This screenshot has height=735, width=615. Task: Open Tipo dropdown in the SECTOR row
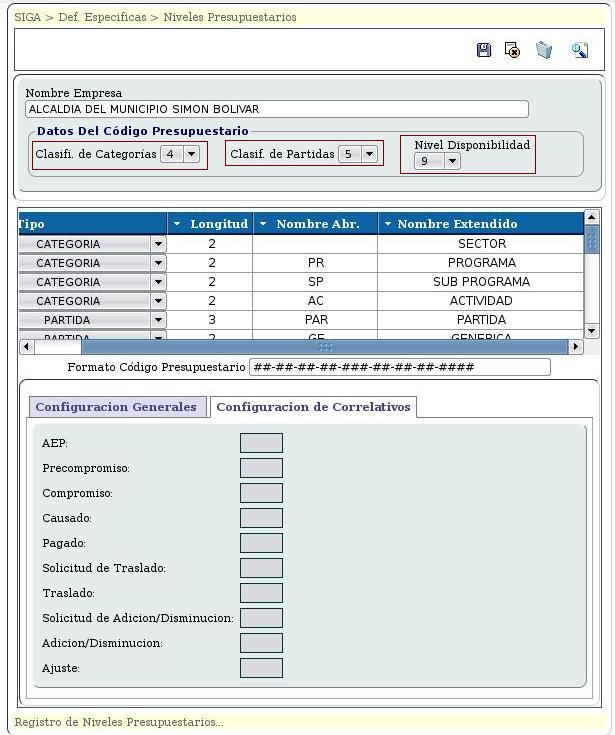pos(158,244)
